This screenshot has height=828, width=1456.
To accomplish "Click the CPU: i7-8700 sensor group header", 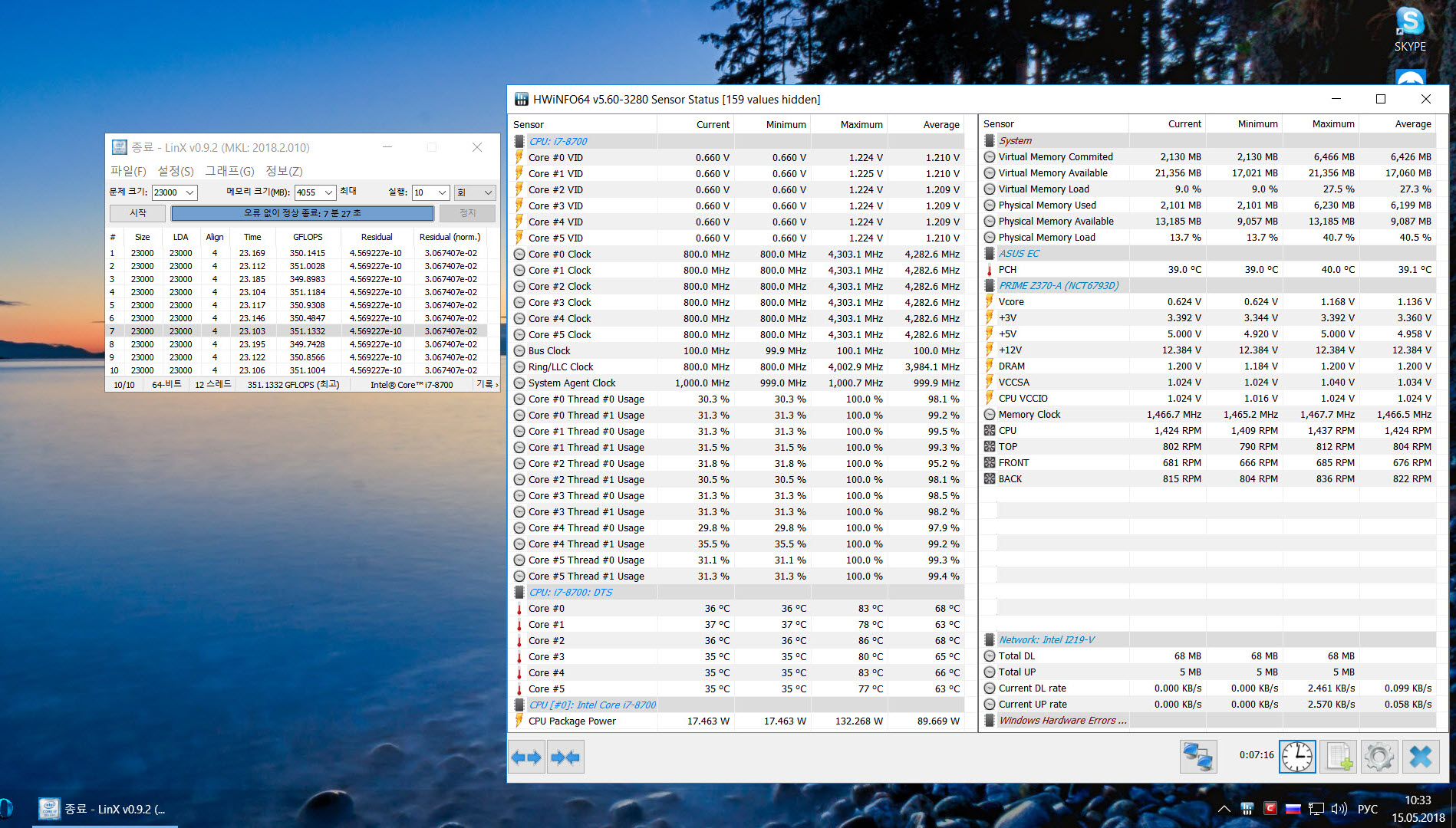I will click(x=558, y=141).
